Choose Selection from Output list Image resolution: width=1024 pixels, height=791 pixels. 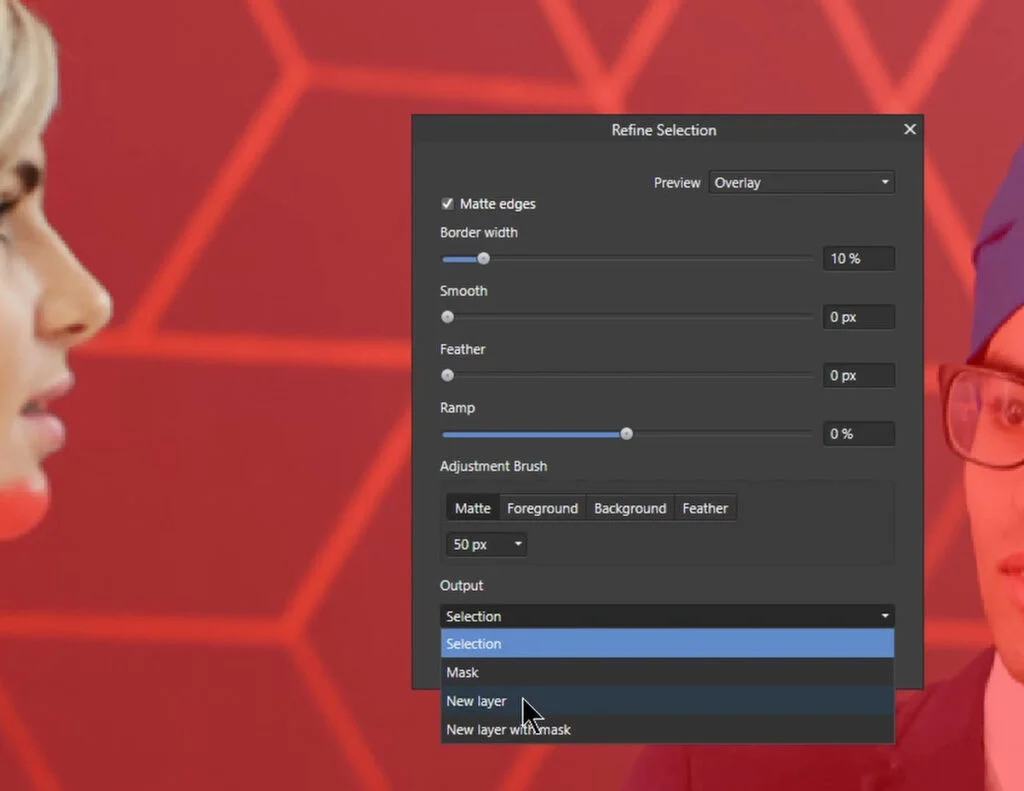tap(667, 643)
